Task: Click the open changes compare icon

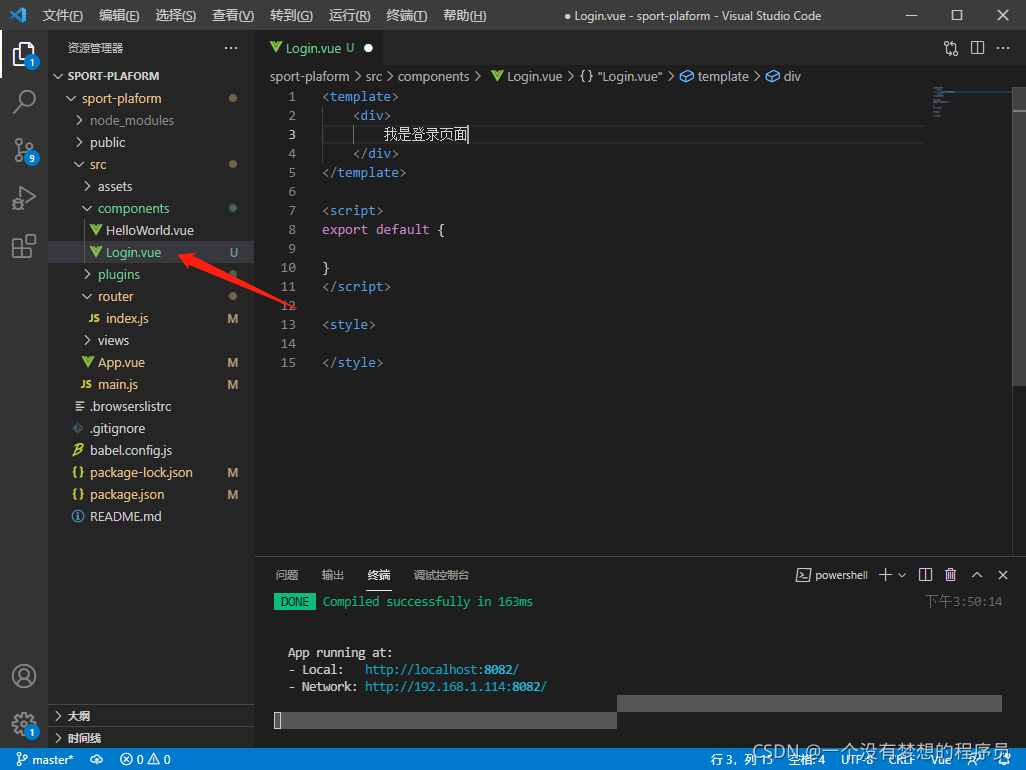Action: pyautogui.click(x=951, y=48)
